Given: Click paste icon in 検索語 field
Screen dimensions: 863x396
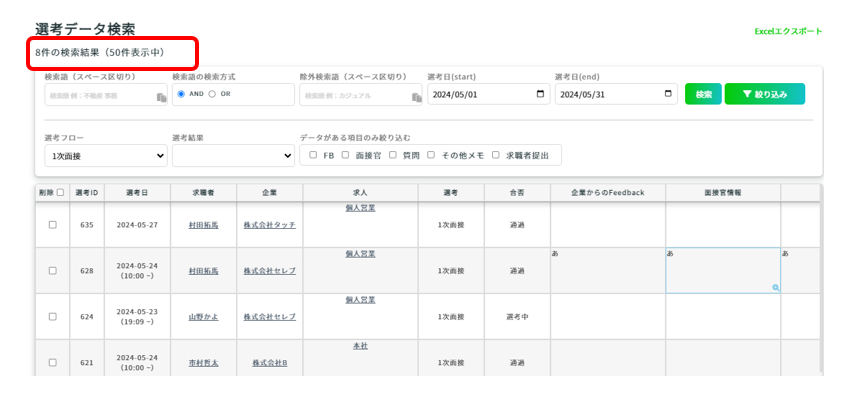Looking at the screenshot, I should (161, 97).
